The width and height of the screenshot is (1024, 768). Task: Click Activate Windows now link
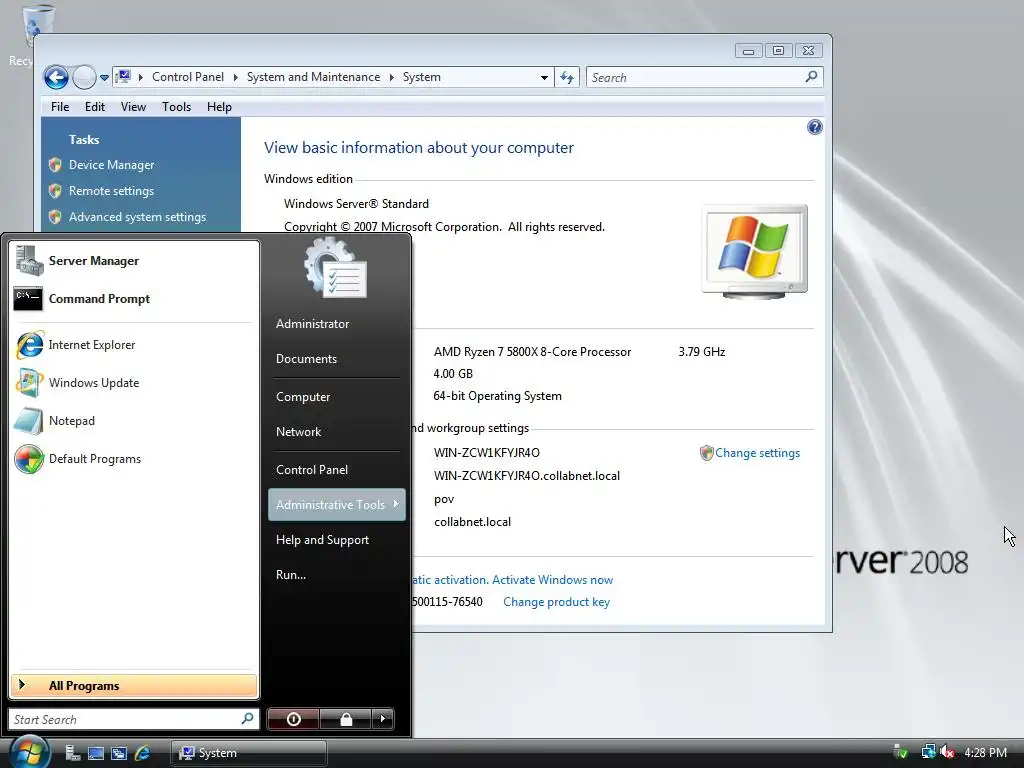552,580
